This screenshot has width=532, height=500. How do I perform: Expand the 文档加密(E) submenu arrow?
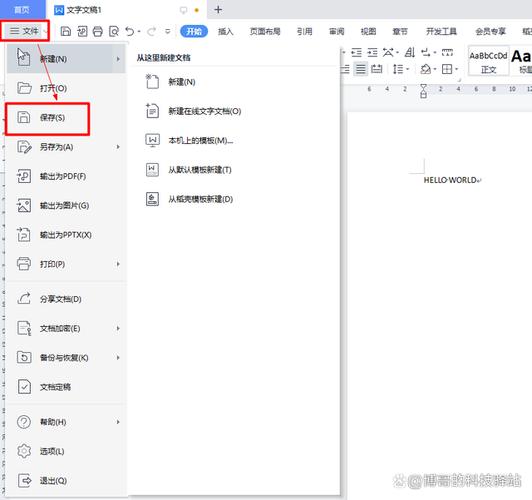point(118,328)
